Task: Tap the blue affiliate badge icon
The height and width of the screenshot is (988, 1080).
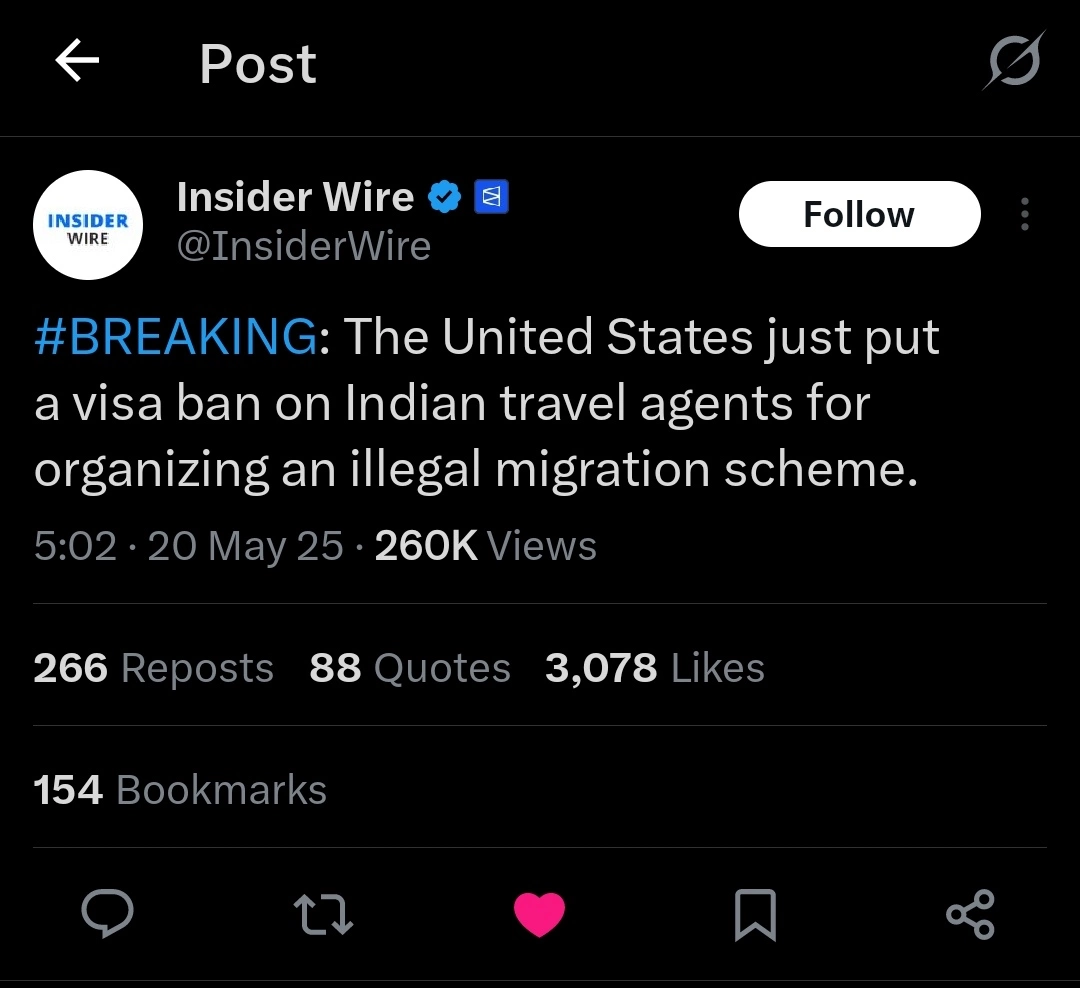Action: 492,197
